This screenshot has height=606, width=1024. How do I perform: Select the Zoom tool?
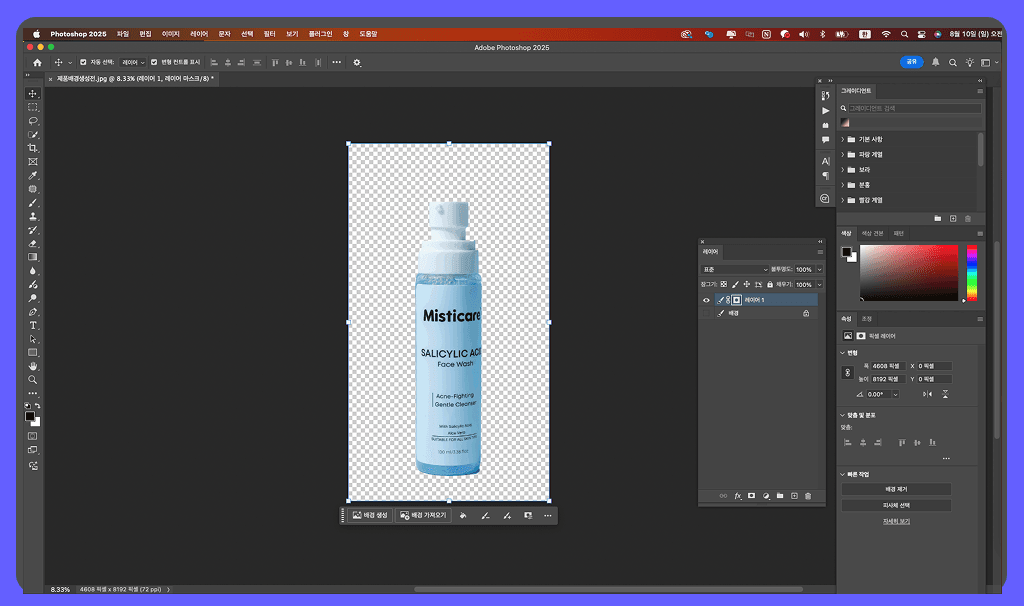coord(33,380)
